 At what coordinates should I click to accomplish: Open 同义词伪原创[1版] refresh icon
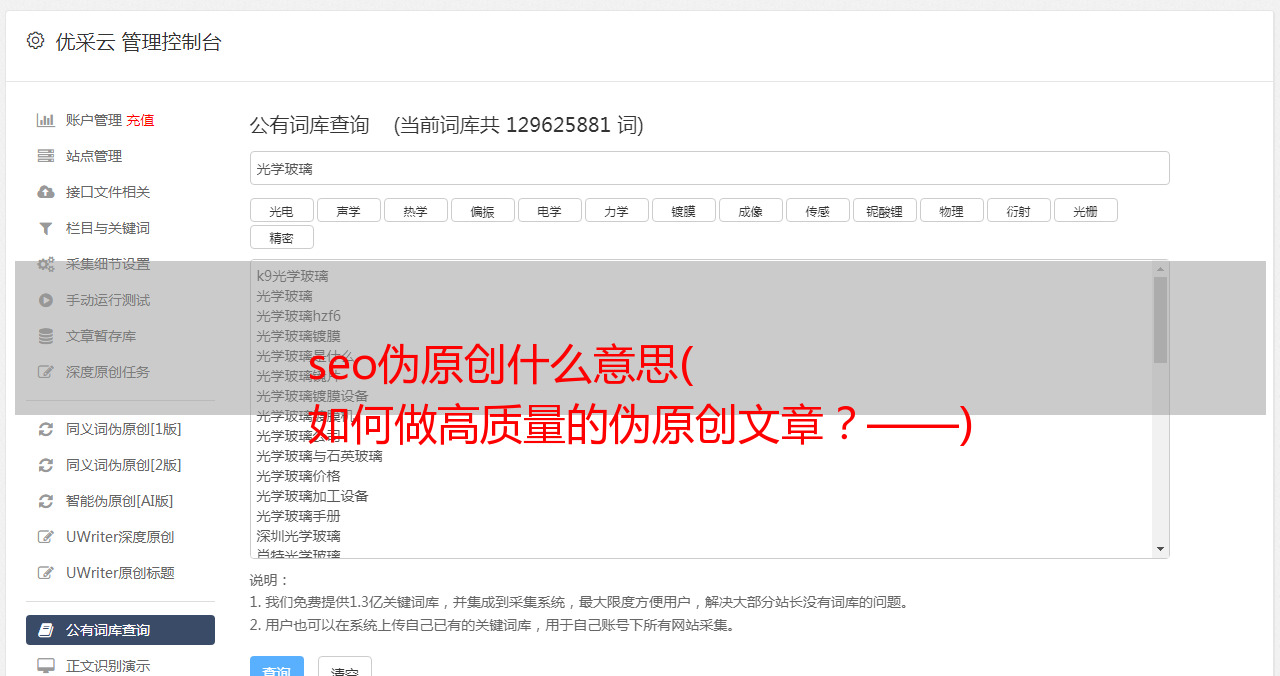(x=46, y=429)
